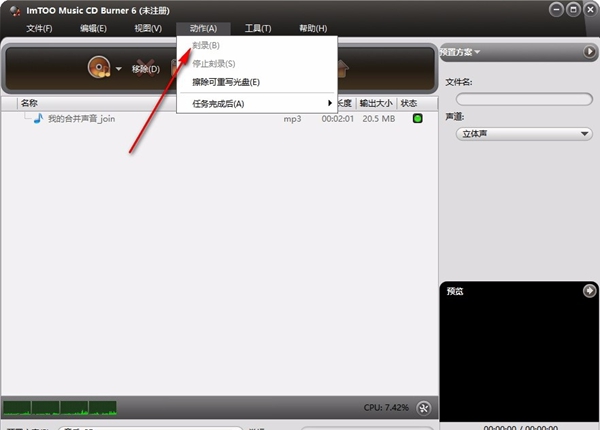600x430 pixels.
Task: Click the 20.5 MB output size cell
Action: pos(378,119)
